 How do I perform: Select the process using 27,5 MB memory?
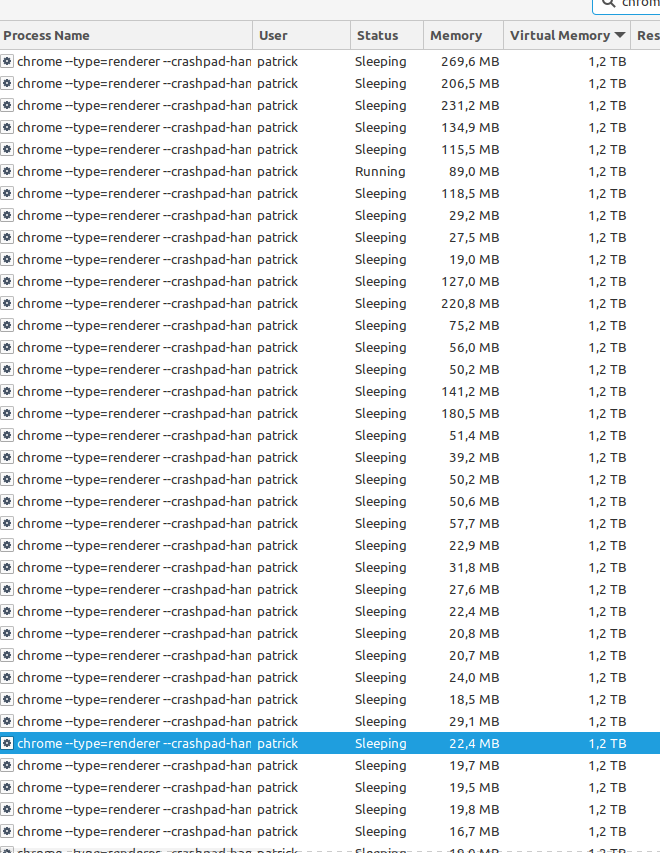point(330,238)
